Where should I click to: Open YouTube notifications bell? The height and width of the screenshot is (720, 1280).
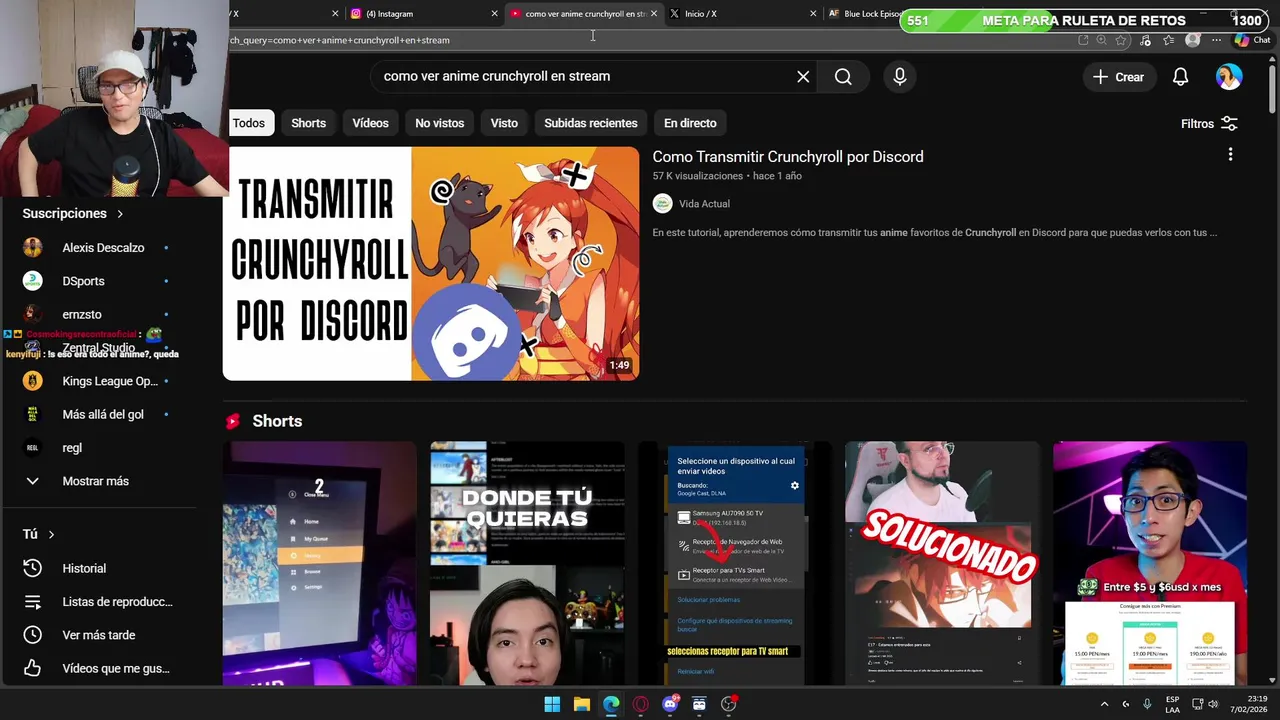(1180, 77)
